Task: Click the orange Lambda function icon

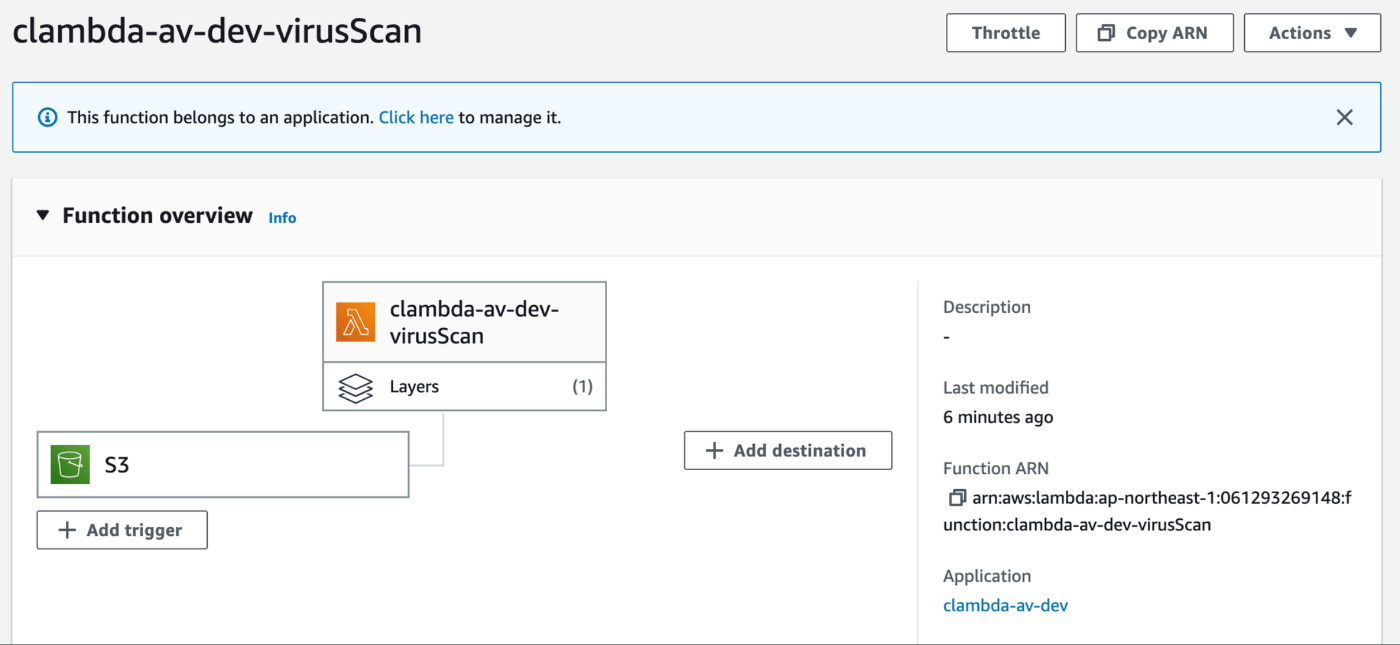Action: point(356,322)
